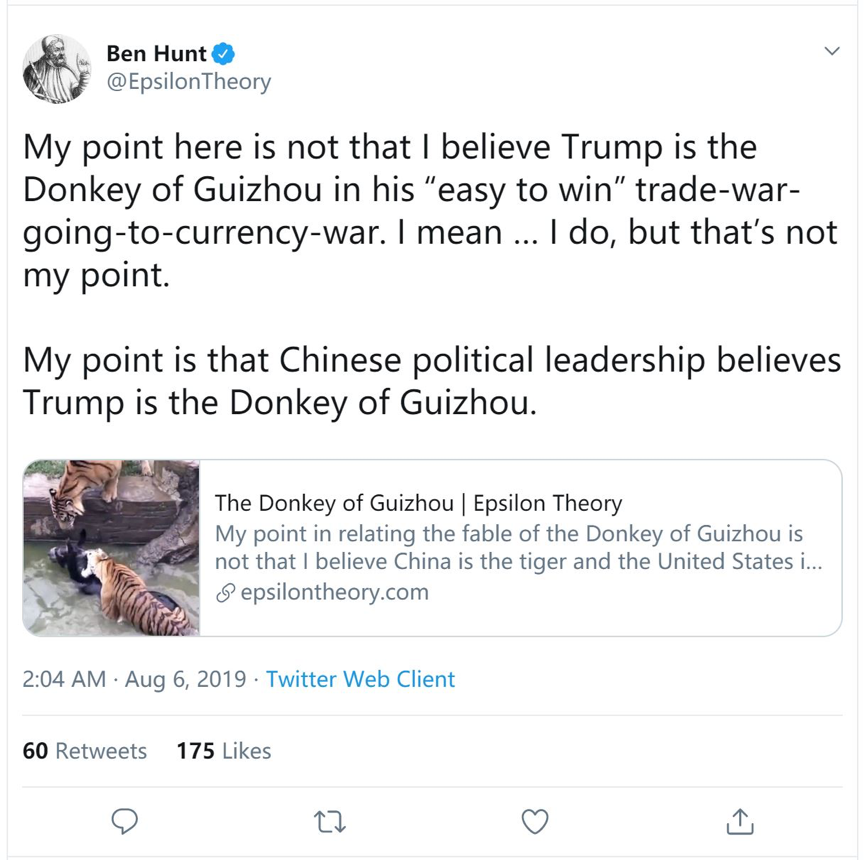Open "The Donkey of Guizhou | Epsilon Theory" title

(418, 503)
